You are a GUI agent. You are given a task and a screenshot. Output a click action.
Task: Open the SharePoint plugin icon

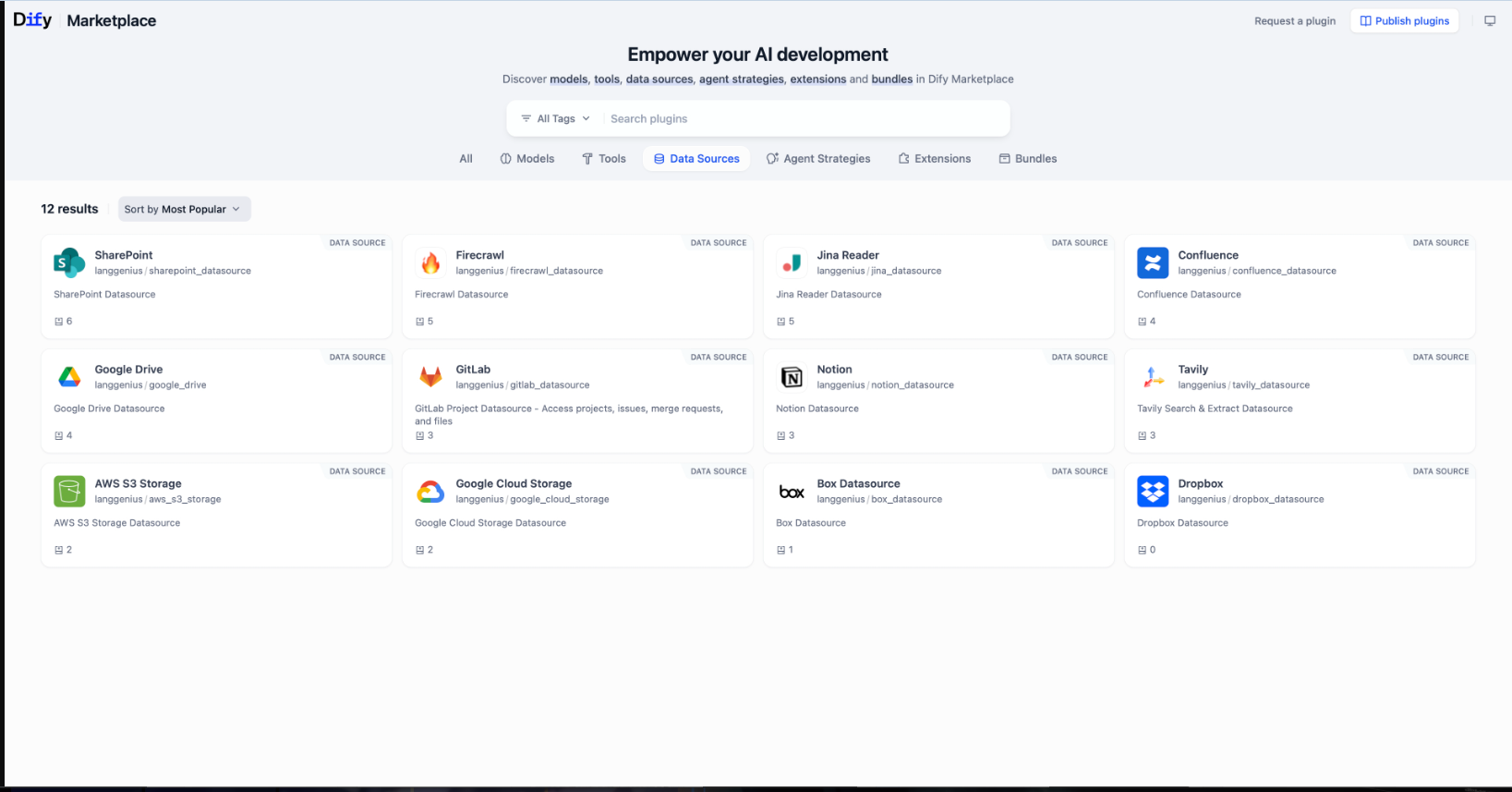point(69,262)
